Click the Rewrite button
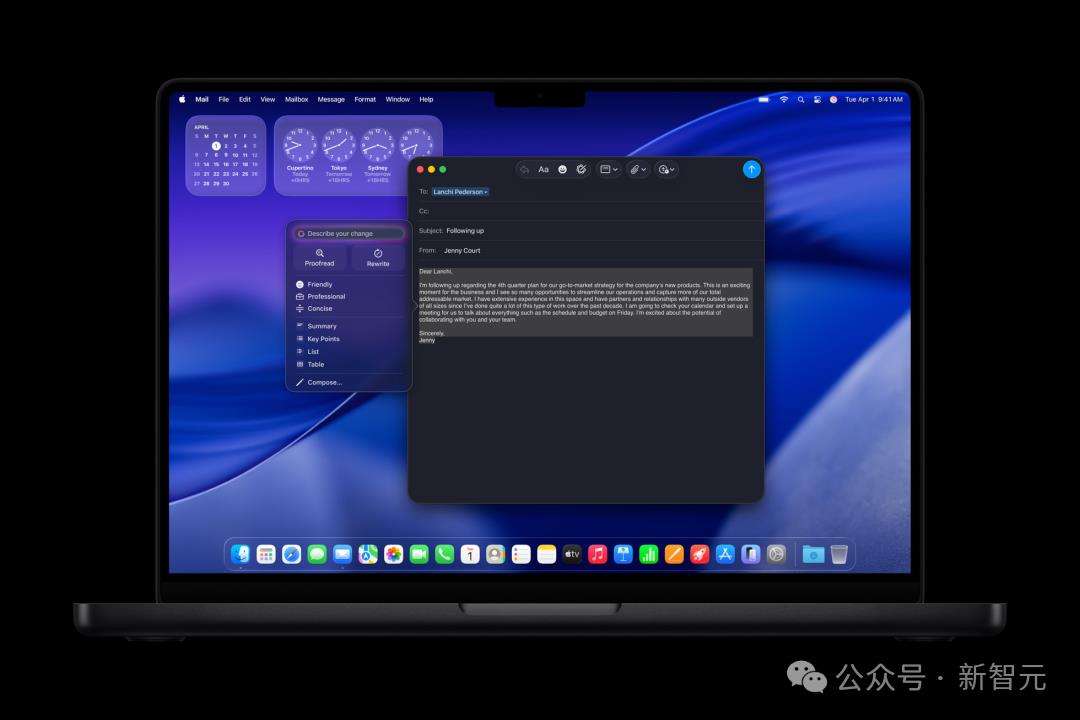 tap(378, 258)
